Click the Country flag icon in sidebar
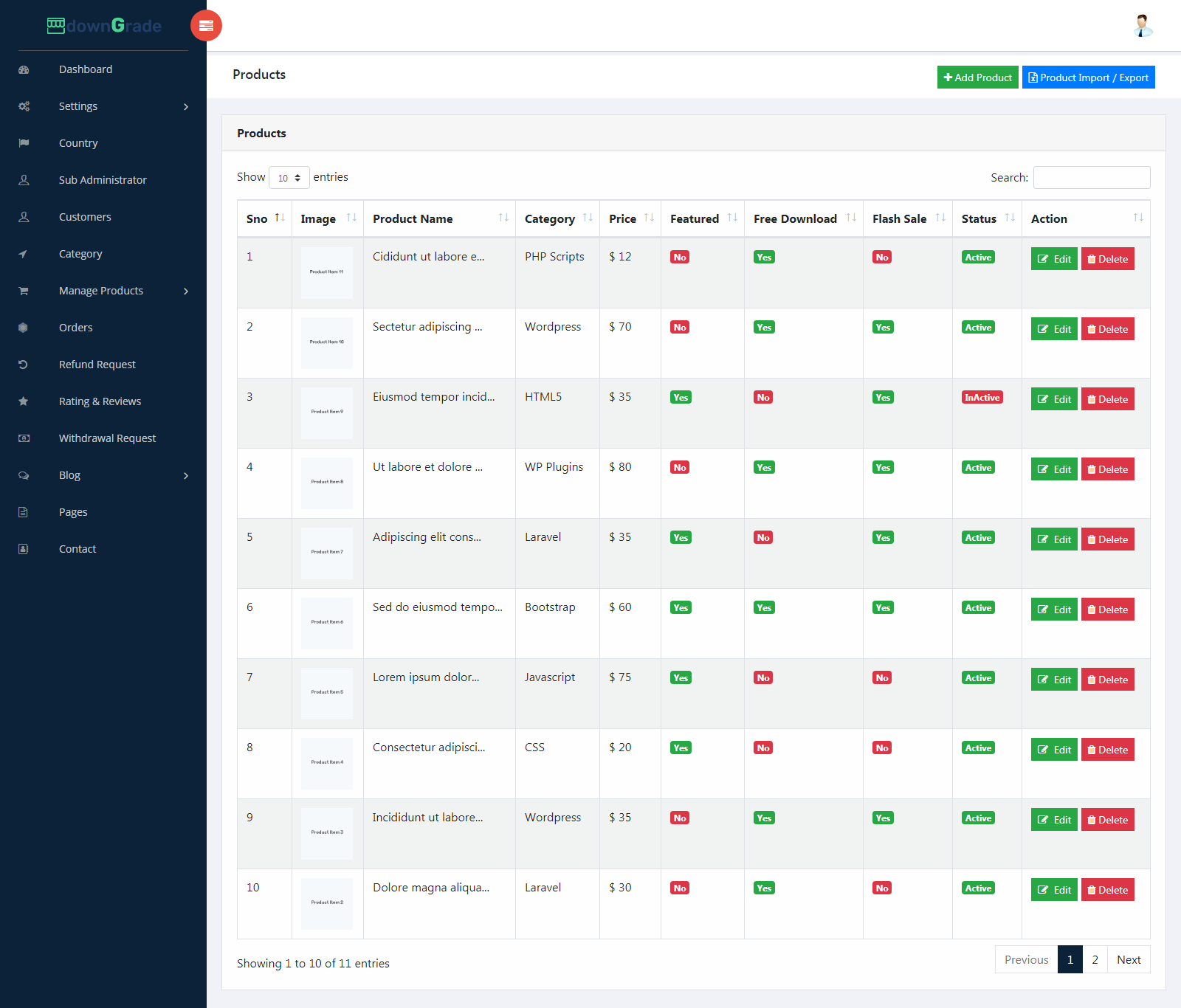1181x1008 pixels. point(24,143)
